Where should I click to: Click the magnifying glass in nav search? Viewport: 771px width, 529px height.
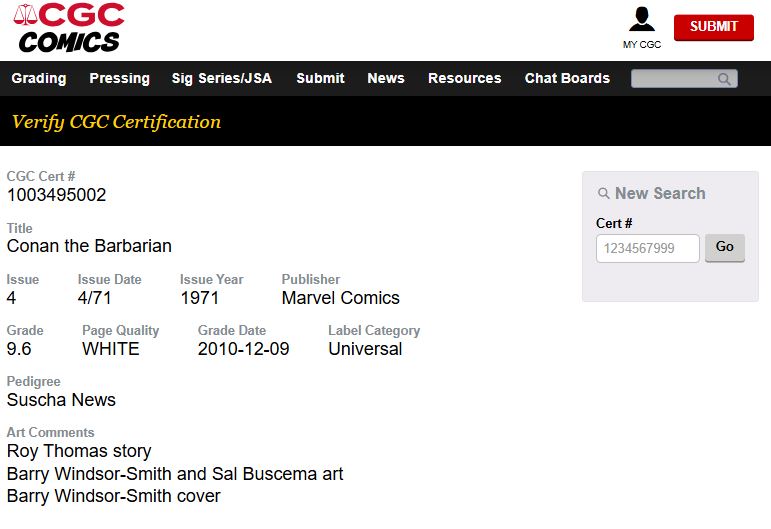pos(724,79)
